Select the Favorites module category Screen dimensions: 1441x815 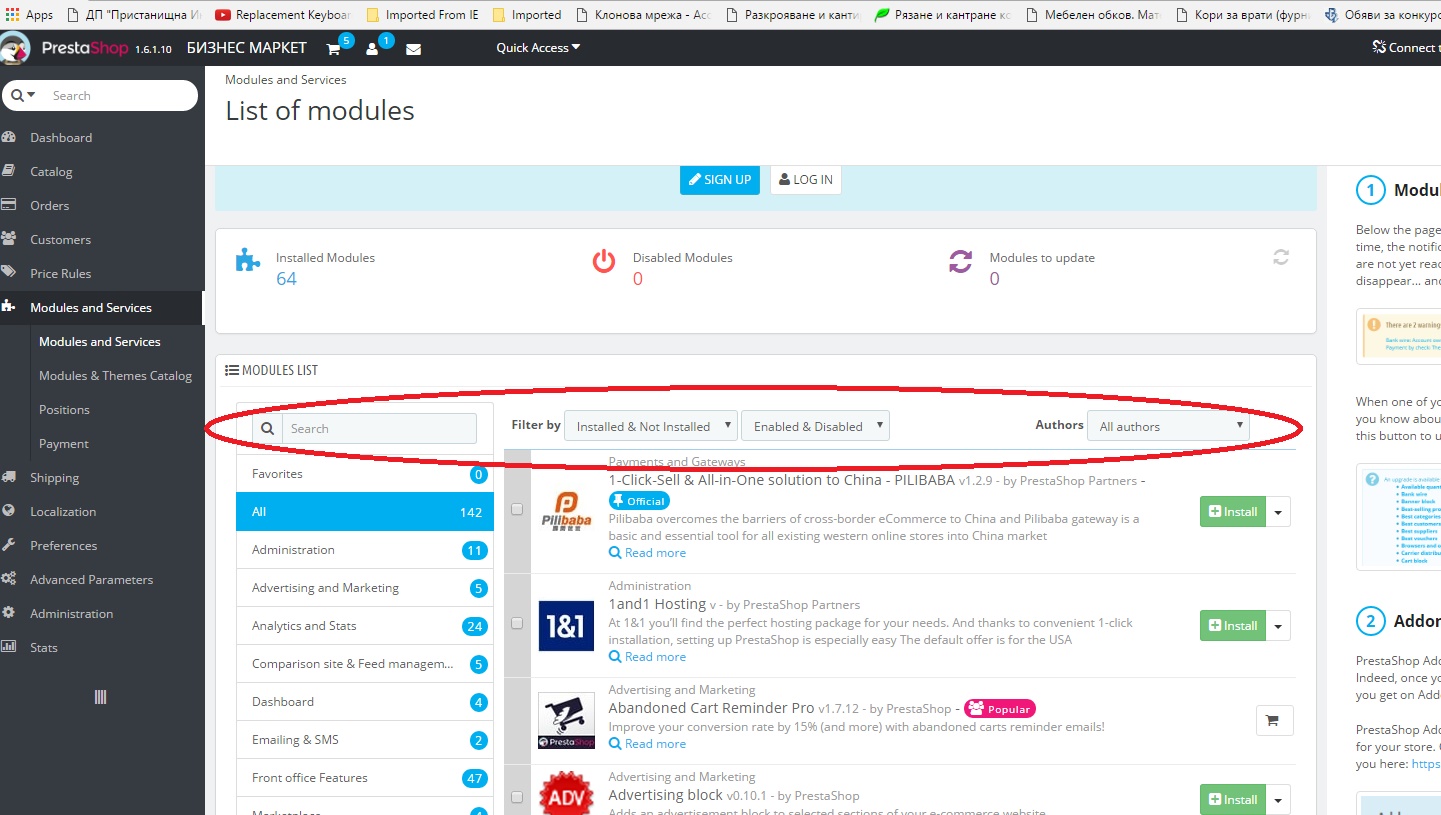tap(365, 474)
